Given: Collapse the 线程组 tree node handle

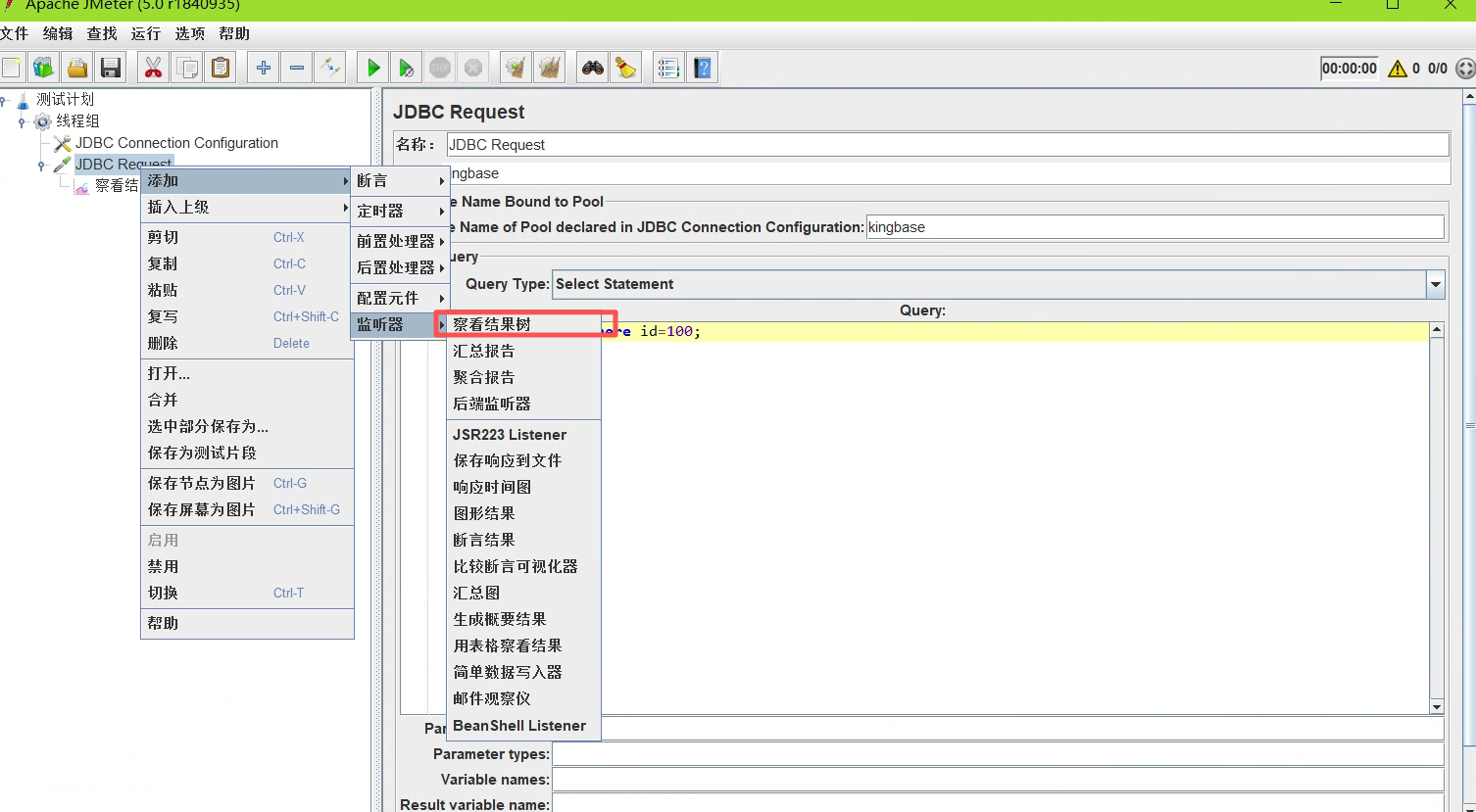Looking at the screenshot, I should click(22, 121).
